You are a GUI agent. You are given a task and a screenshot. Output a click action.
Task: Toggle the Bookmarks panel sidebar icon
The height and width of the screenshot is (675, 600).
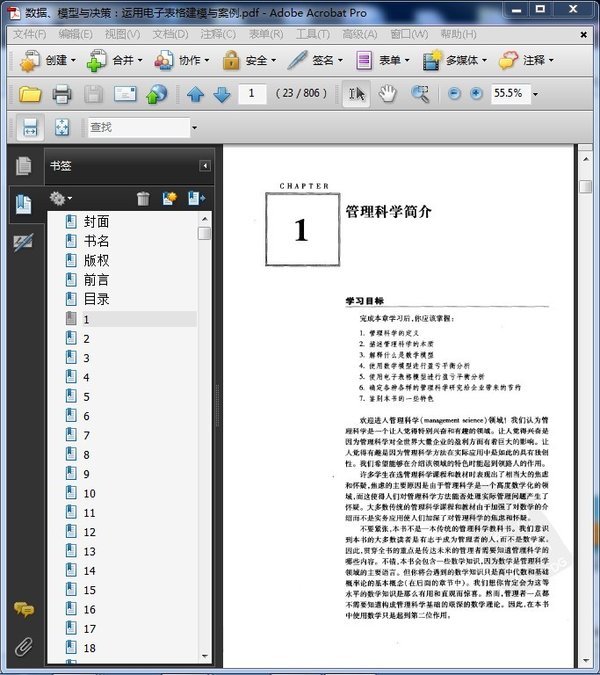pyautogui.click(x=24, y=204)
